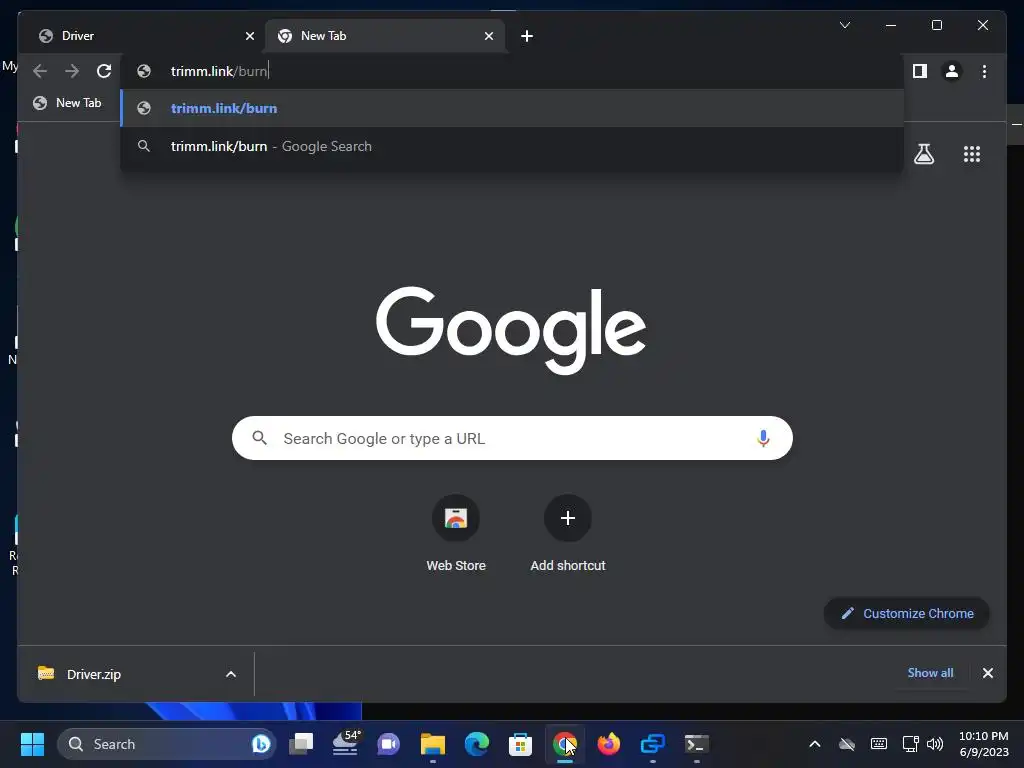Click the Customize Chrome button

point(906,613)
